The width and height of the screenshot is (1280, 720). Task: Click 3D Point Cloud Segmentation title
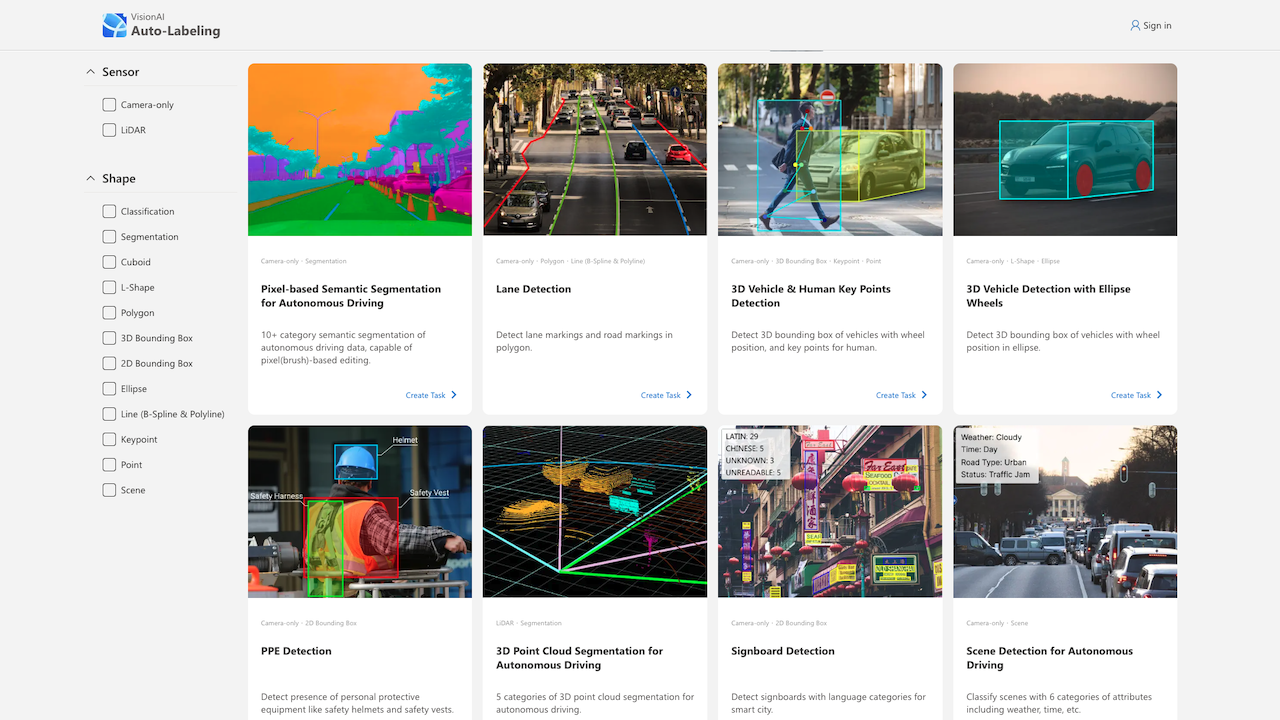pyautogui.click(x=579, y=658)
